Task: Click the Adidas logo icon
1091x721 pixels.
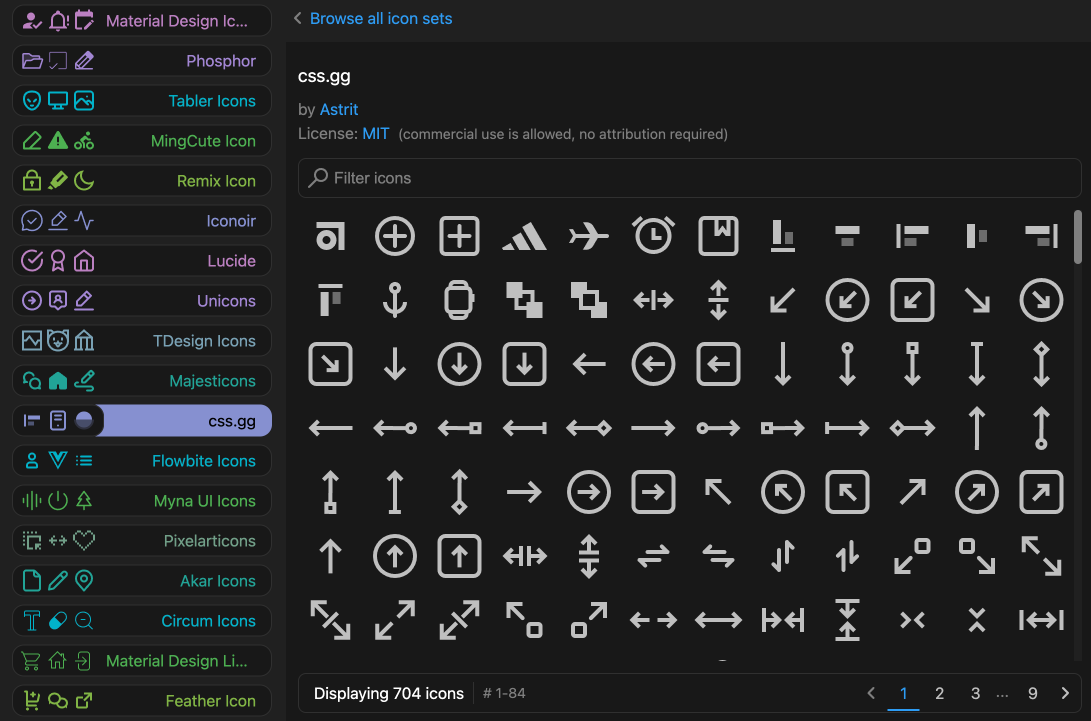Action: 524,237
